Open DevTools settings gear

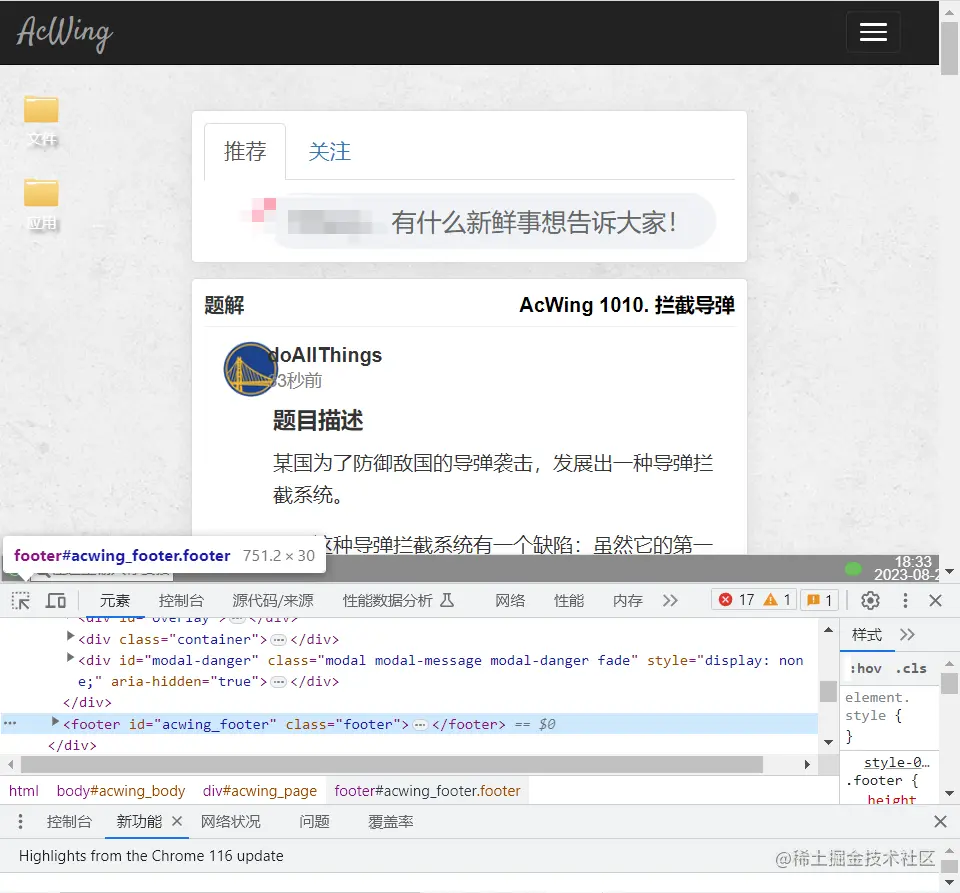[870, 600]
